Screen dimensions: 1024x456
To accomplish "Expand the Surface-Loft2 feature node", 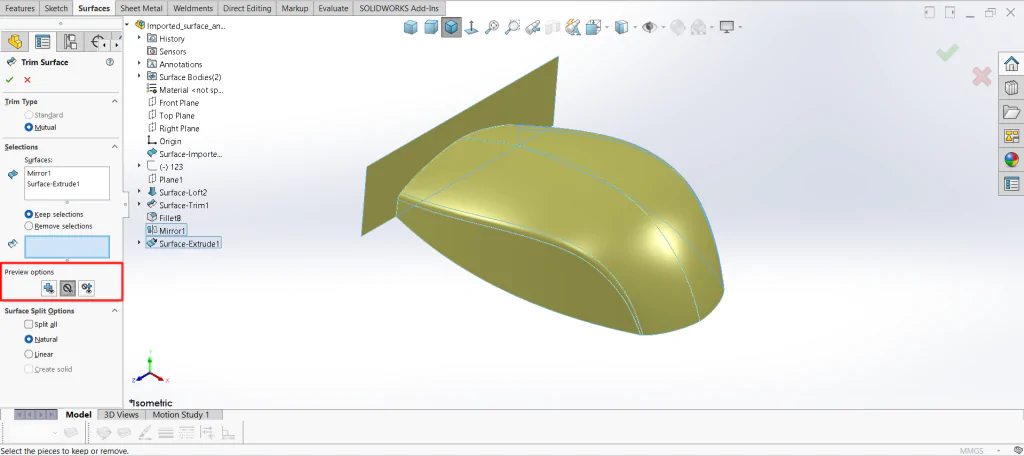I will click(139, 192).
